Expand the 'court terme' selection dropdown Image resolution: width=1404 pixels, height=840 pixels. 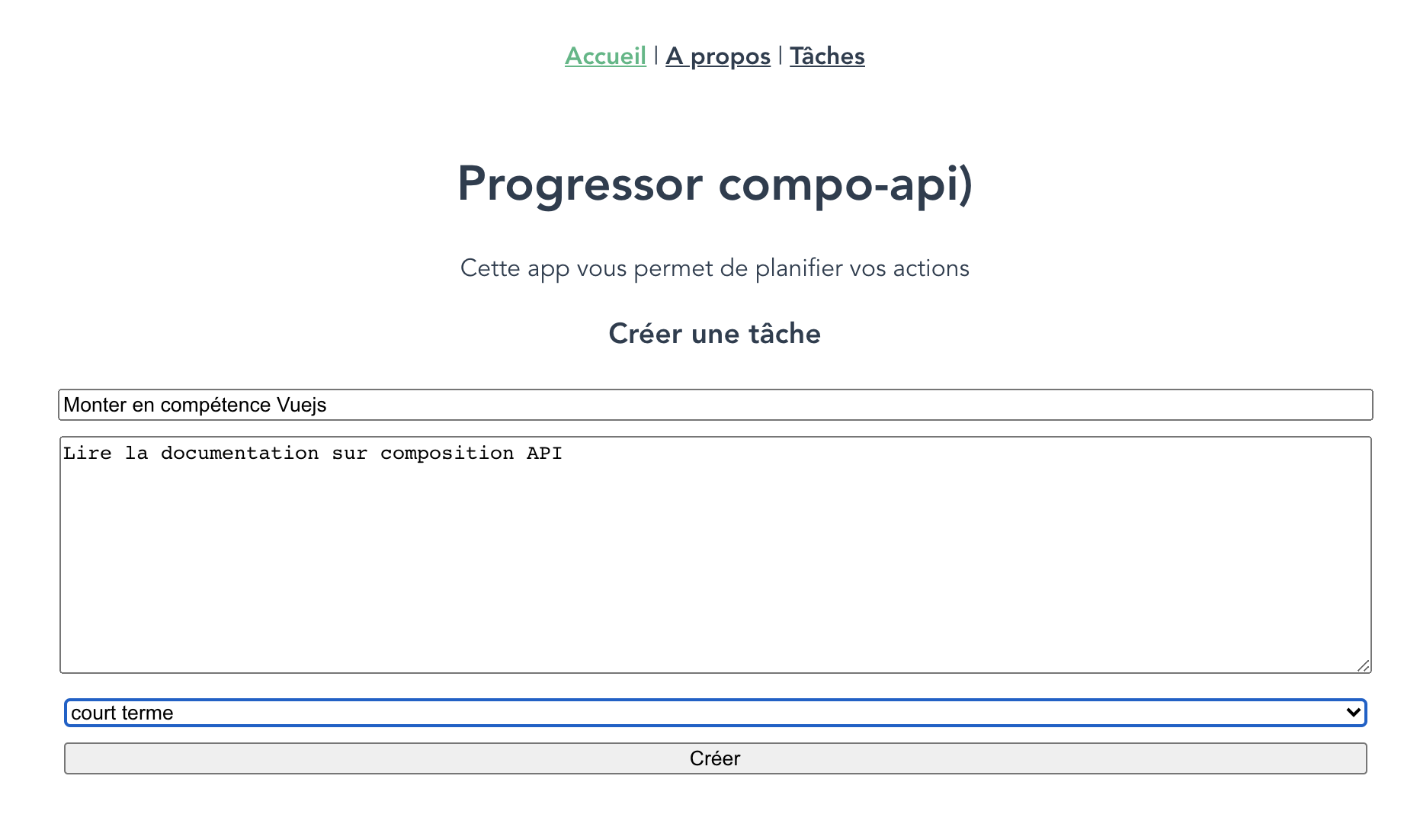(x=715, y=713)
